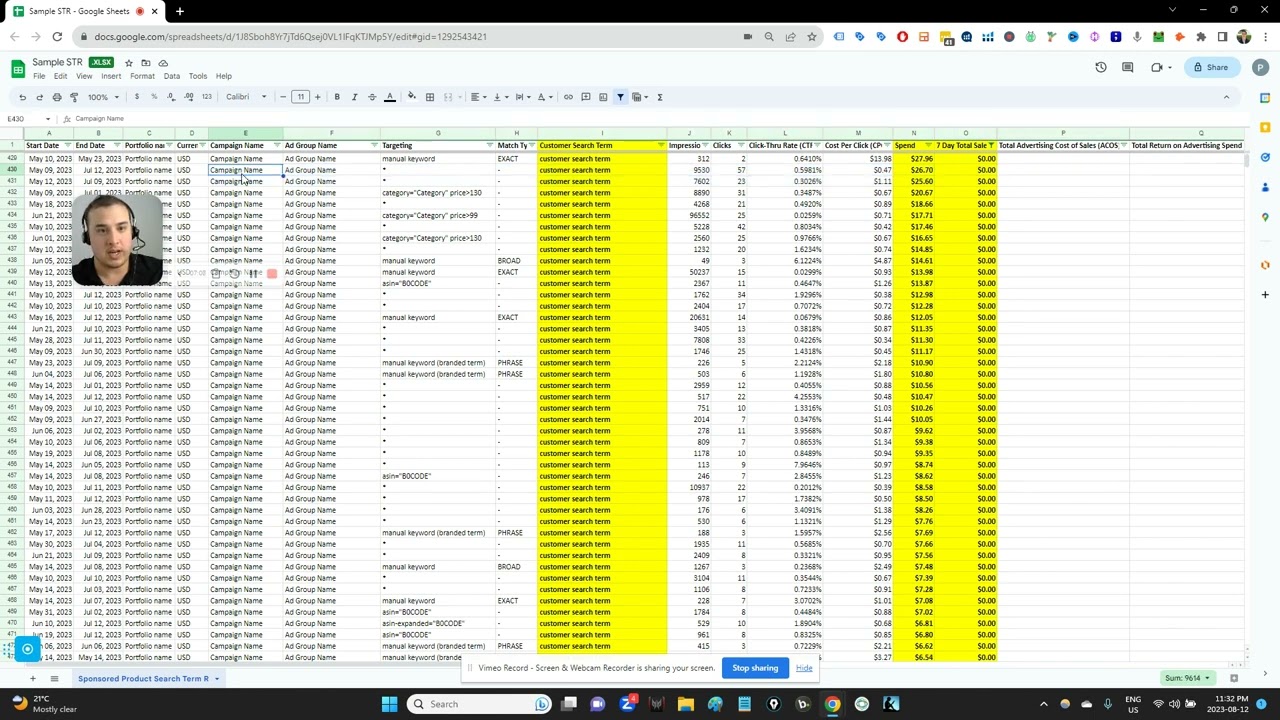Toggle strikethrough formatting
Screen dimensions: 1280x720
[372, 97]
